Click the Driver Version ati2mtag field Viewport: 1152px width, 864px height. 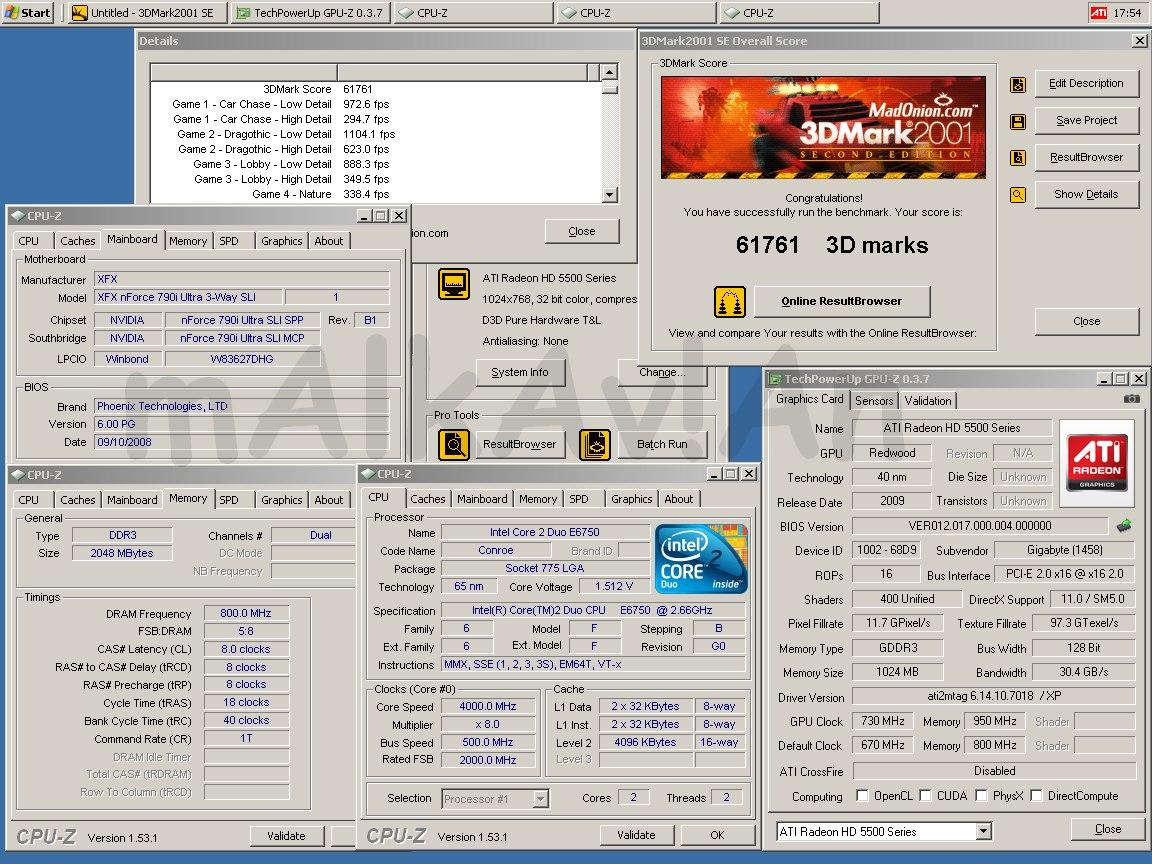995,696
